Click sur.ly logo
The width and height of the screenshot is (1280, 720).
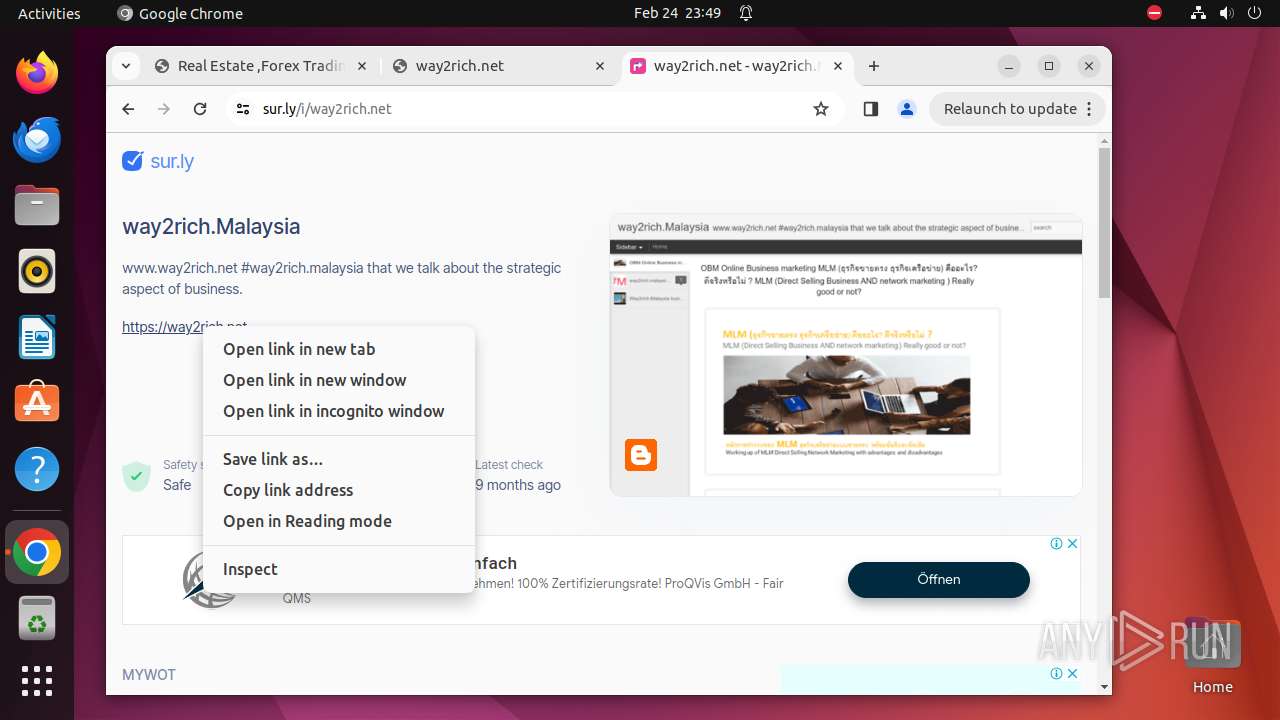(158, 161)
